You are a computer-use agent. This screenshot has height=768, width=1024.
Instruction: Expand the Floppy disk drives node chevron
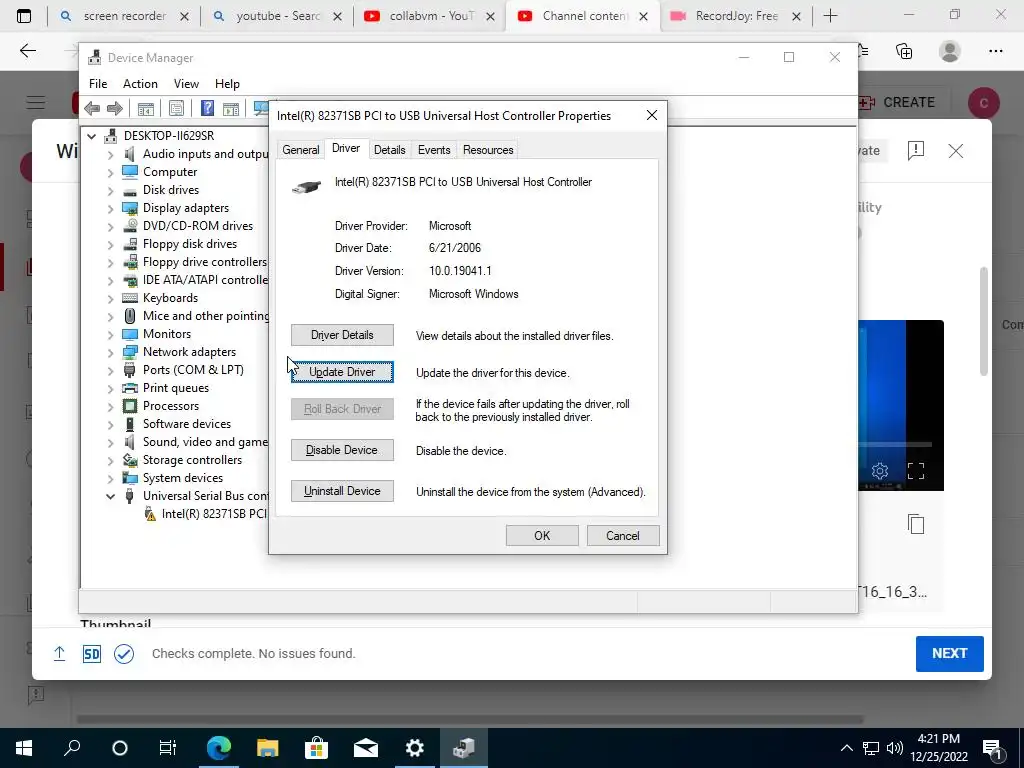[x=110, y=244]
